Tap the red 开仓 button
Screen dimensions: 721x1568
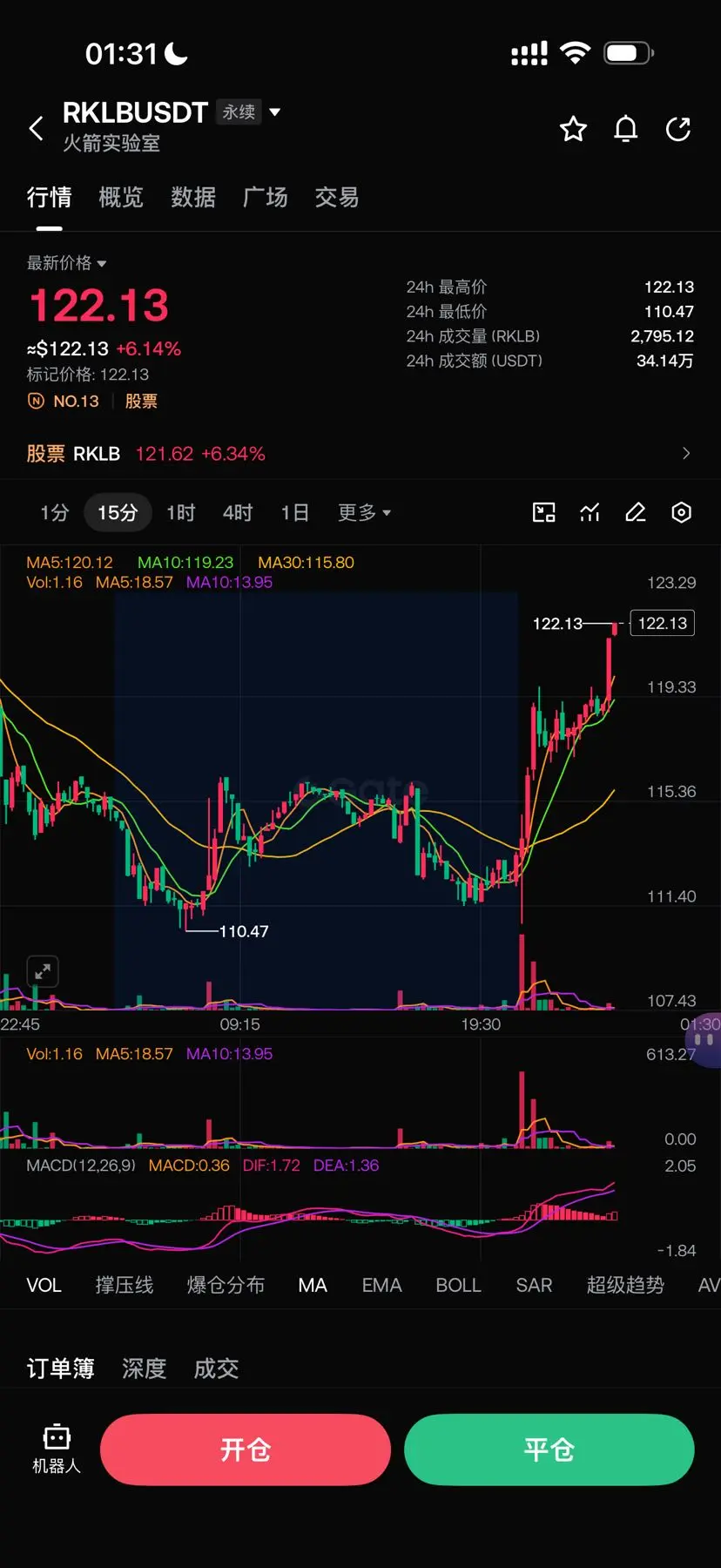pos(246,1450)
